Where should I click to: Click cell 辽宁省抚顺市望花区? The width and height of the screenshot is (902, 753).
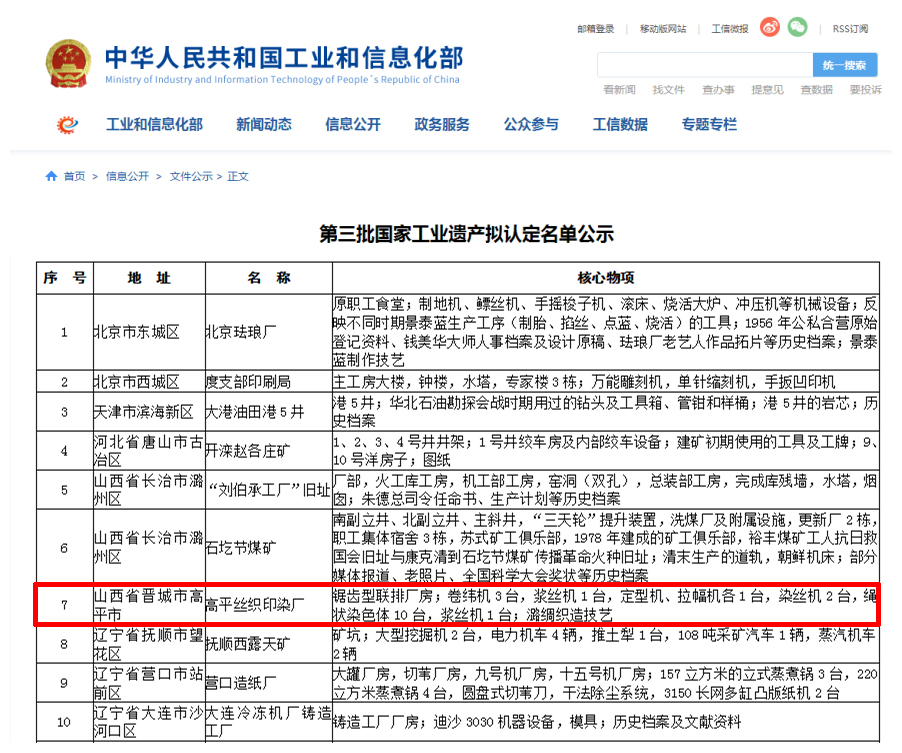tap(149, 644)
